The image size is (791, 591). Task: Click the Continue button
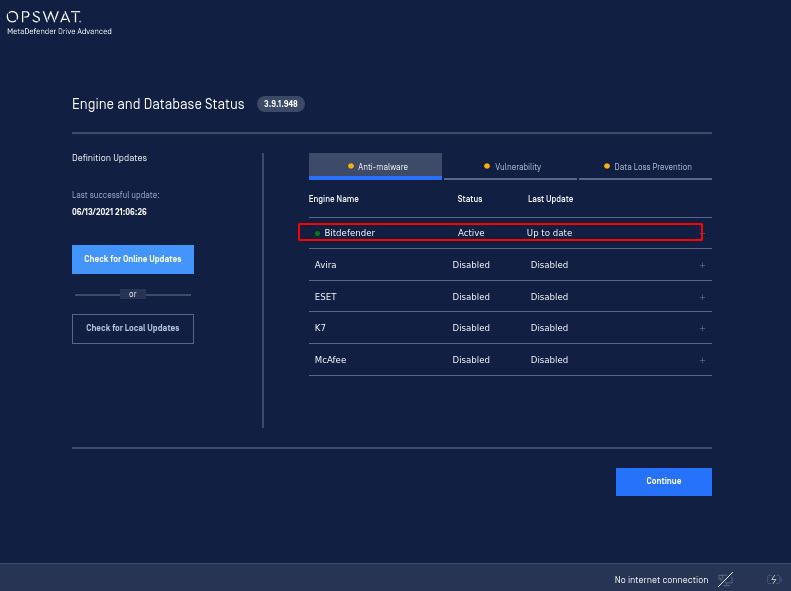click(663, 482)
